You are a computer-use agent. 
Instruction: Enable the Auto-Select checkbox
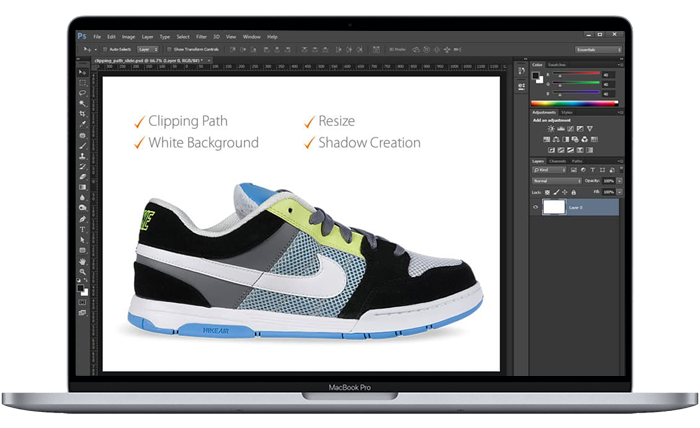(105, 50)
